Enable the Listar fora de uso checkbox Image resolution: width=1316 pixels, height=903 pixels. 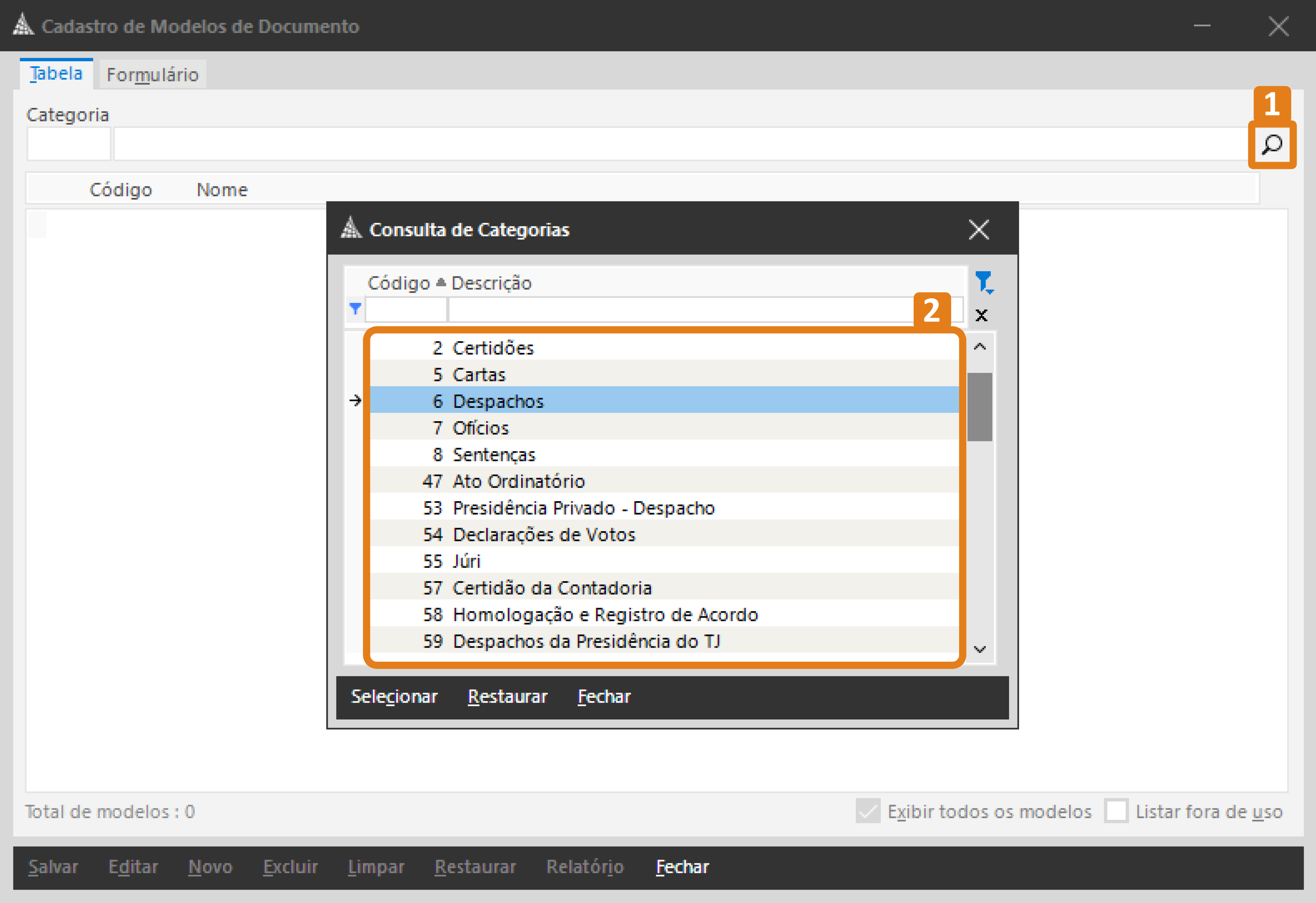point(1116,811)
